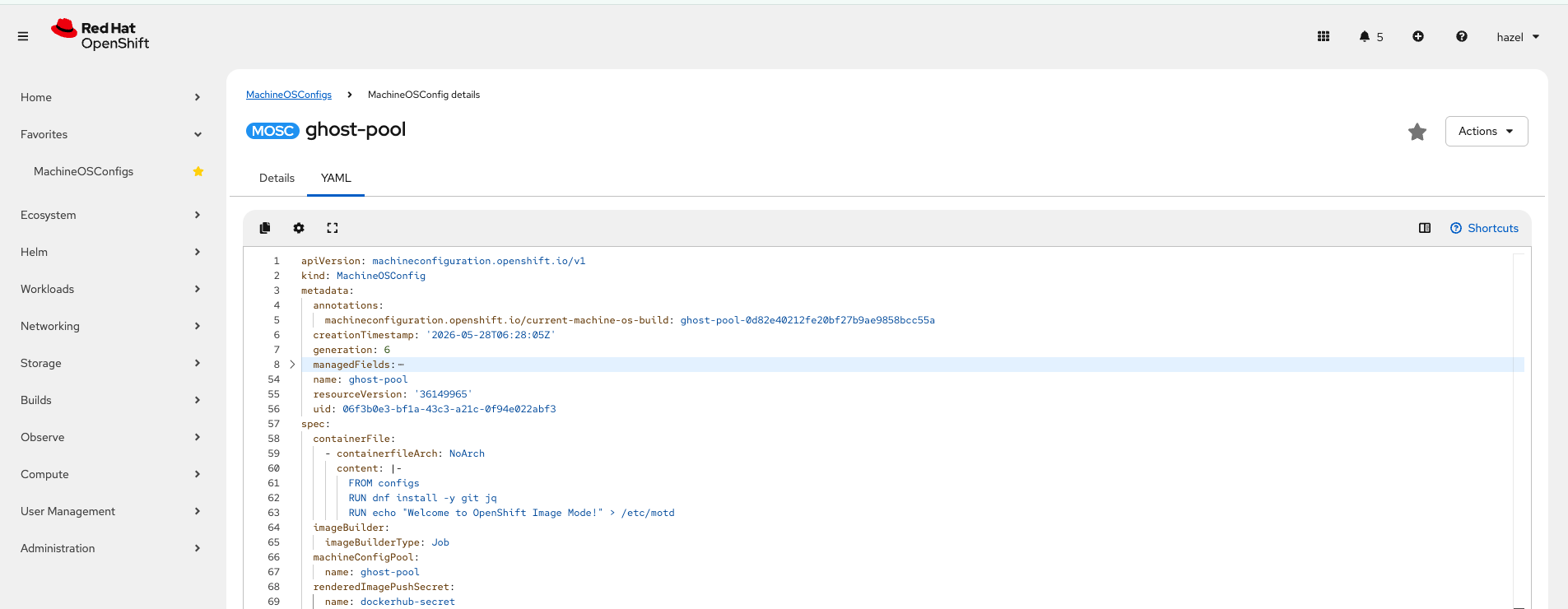
Task: Expand the Networking navigation section
Action: (x=111, y=326)
